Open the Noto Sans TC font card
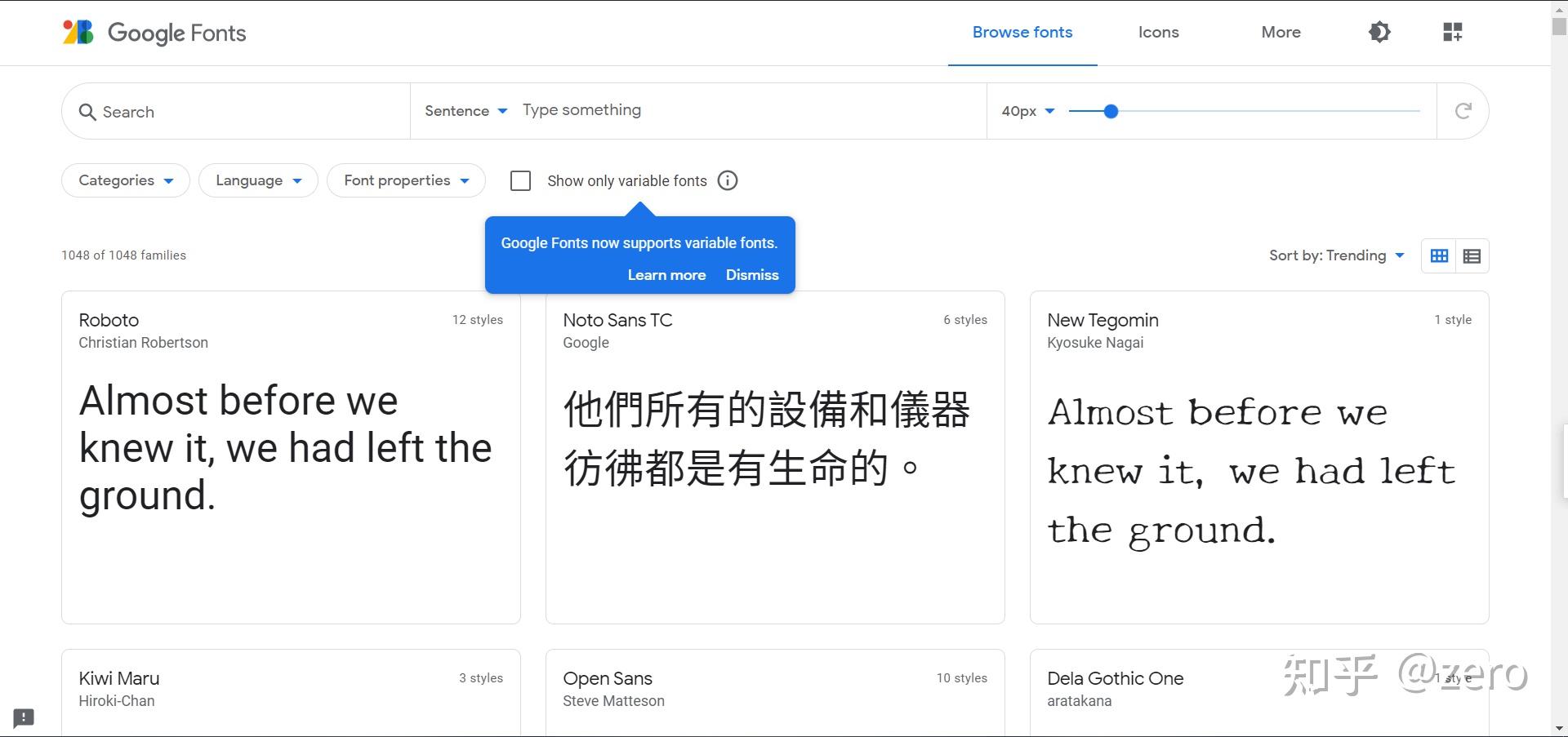This screenshot has height=737, width=1568. (775, 457)
